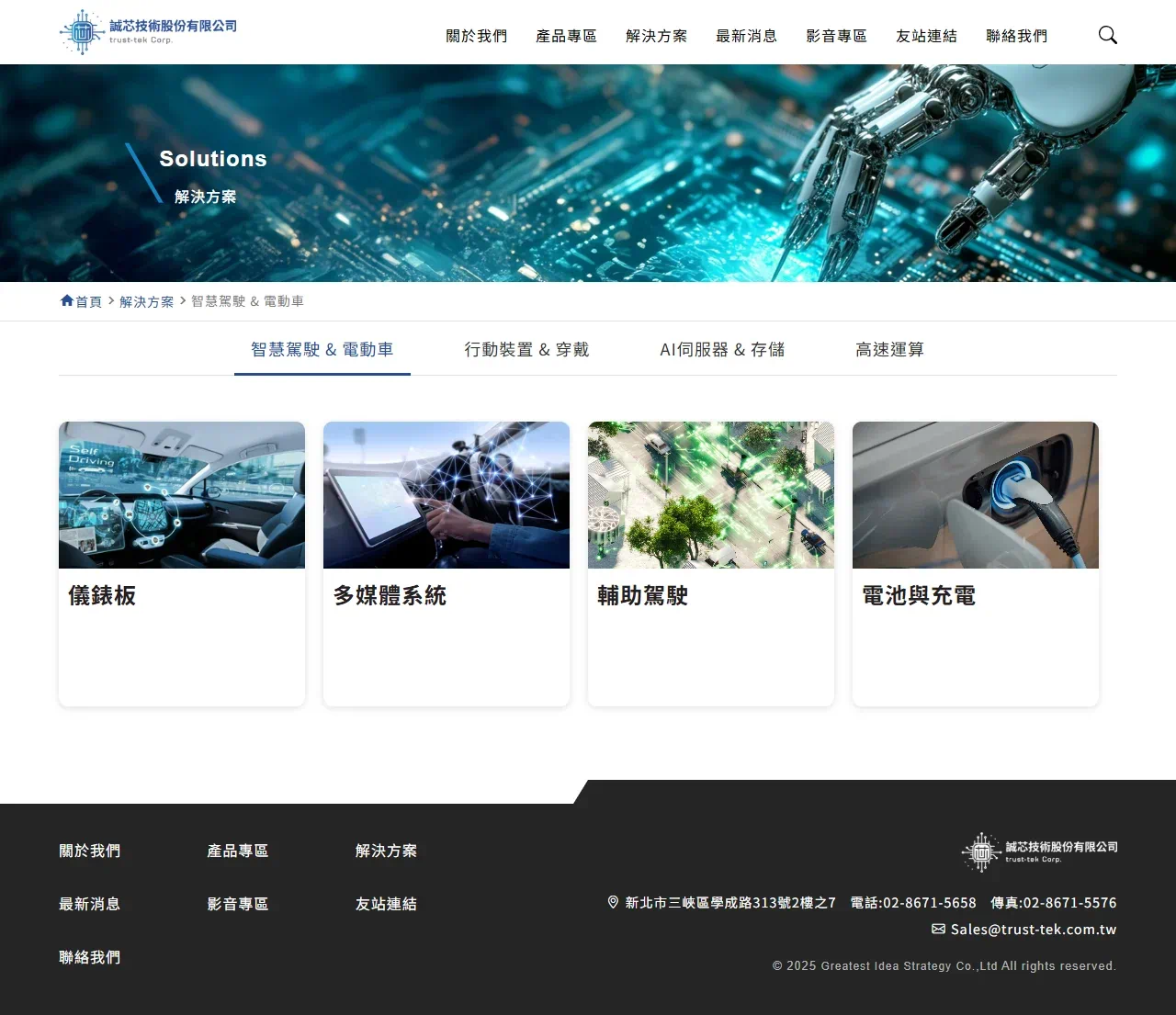1176x1015 pixels.
Task: Click the home icon in the breadcrumb
Action: 65,299
